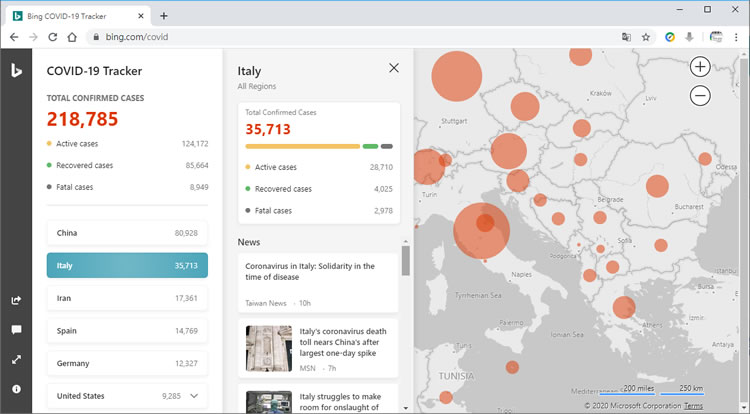Click the Germany case bubble on map
Screen dimensions: 750x414
(x=457, y=76)
